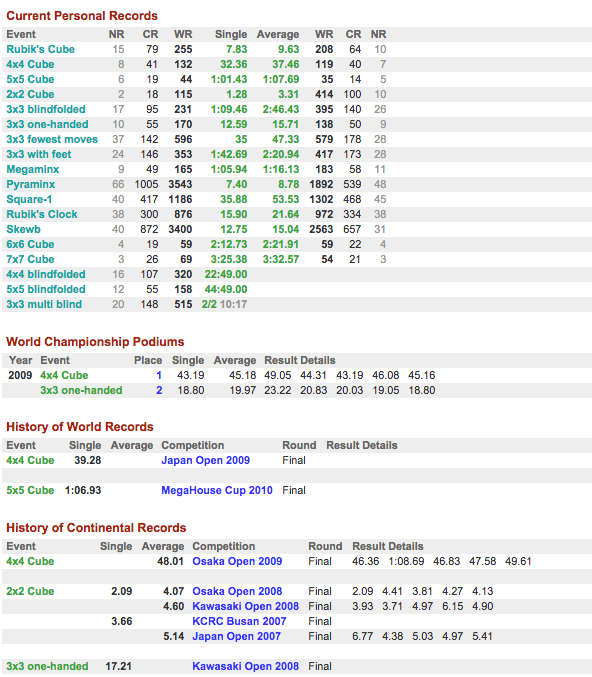Screen dimensions: 592x677
Task: Click the podium place 1 link
Action: tap(159, 375)
